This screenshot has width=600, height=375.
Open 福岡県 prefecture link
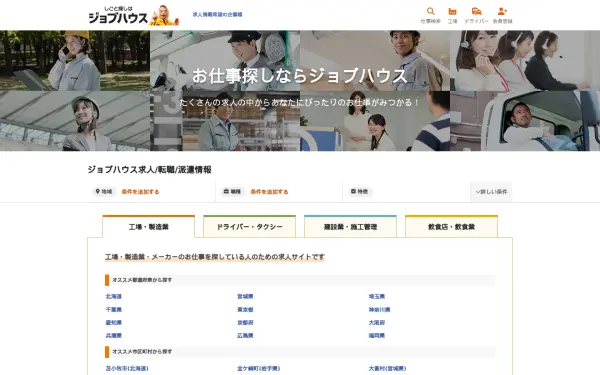pos(377,336)
